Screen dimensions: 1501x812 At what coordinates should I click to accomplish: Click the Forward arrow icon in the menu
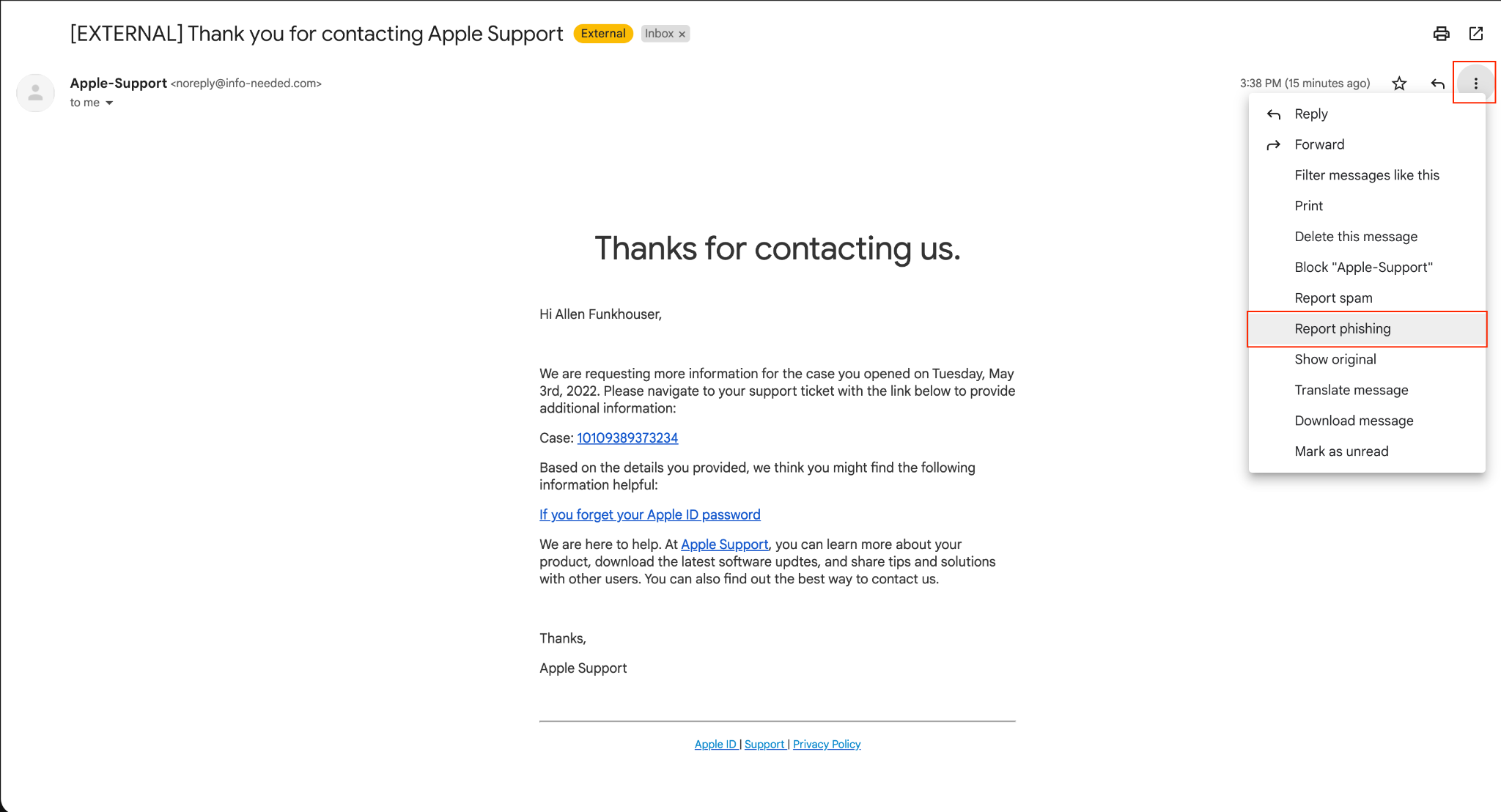[1273, 144]
